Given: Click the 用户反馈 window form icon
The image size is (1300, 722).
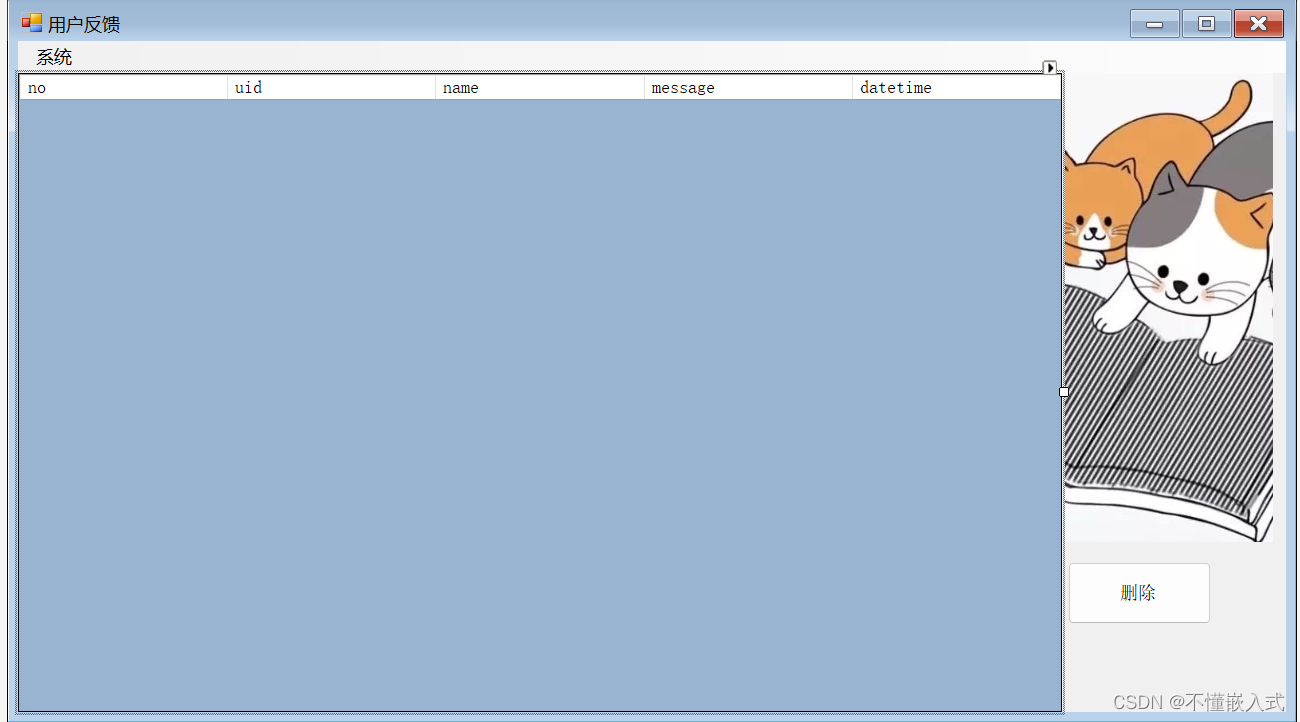Looking at the screenshot, I should pyautogui.click(x=32, y=23).
